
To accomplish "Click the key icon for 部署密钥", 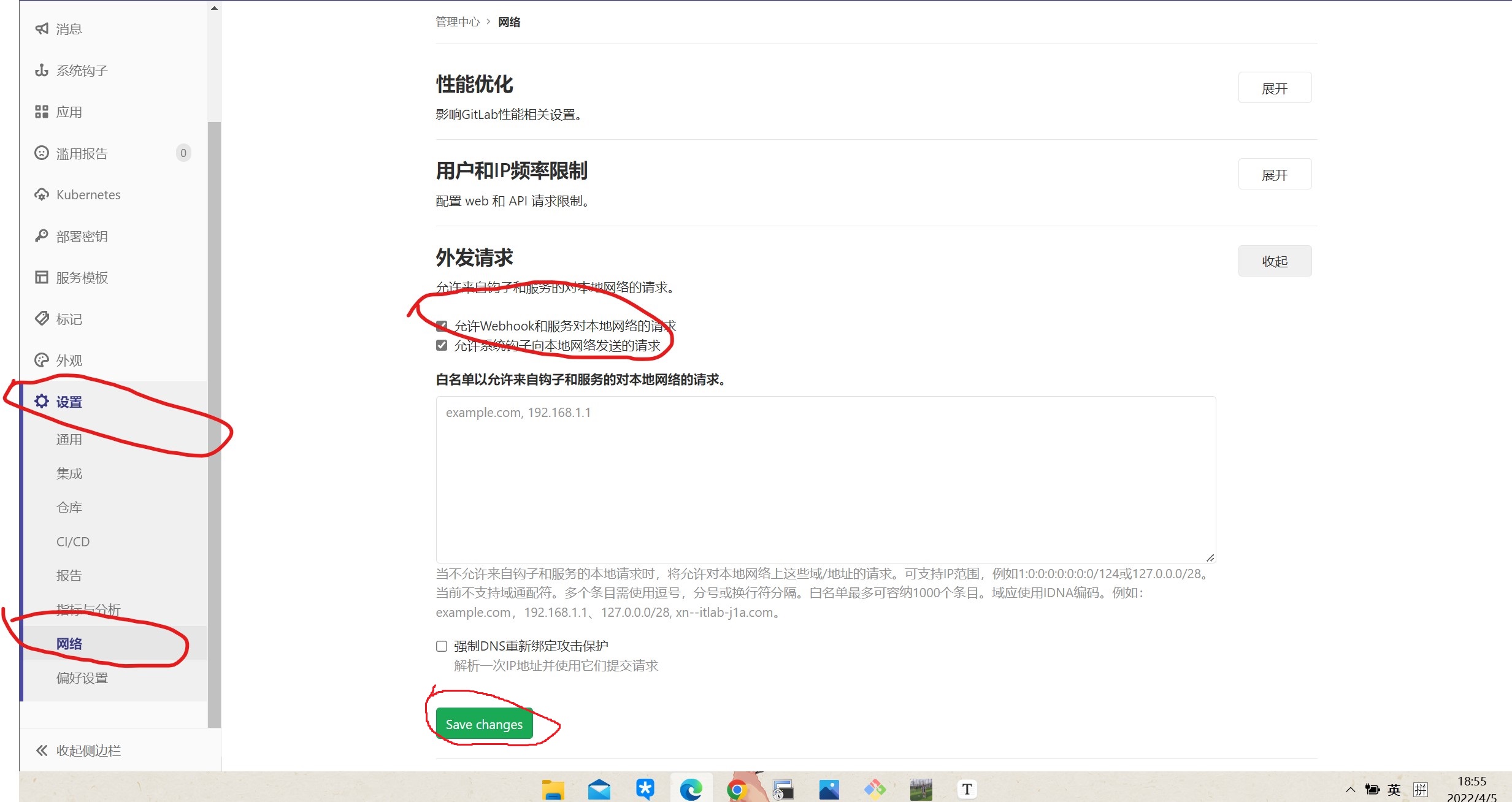I will 41,236.
